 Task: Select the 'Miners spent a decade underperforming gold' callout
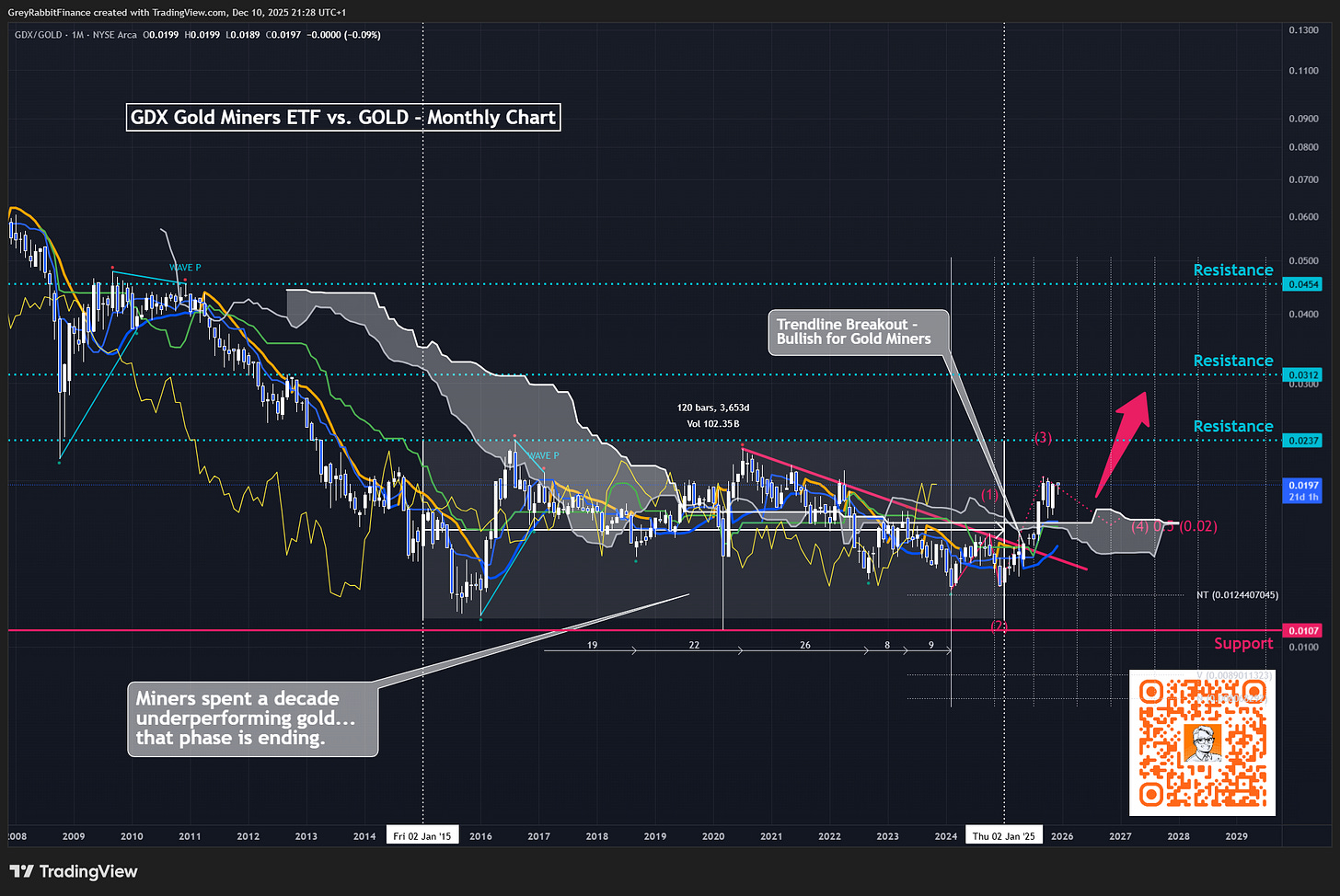coord(252,718)
